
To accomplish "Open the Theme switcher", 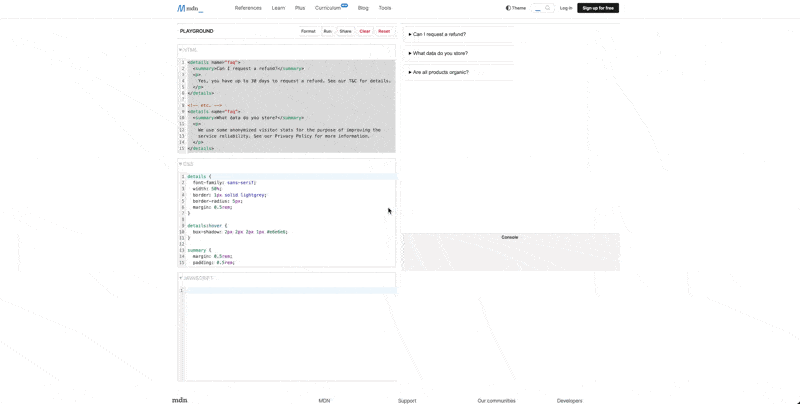I will pyautogui.click(x=515, y=8).
